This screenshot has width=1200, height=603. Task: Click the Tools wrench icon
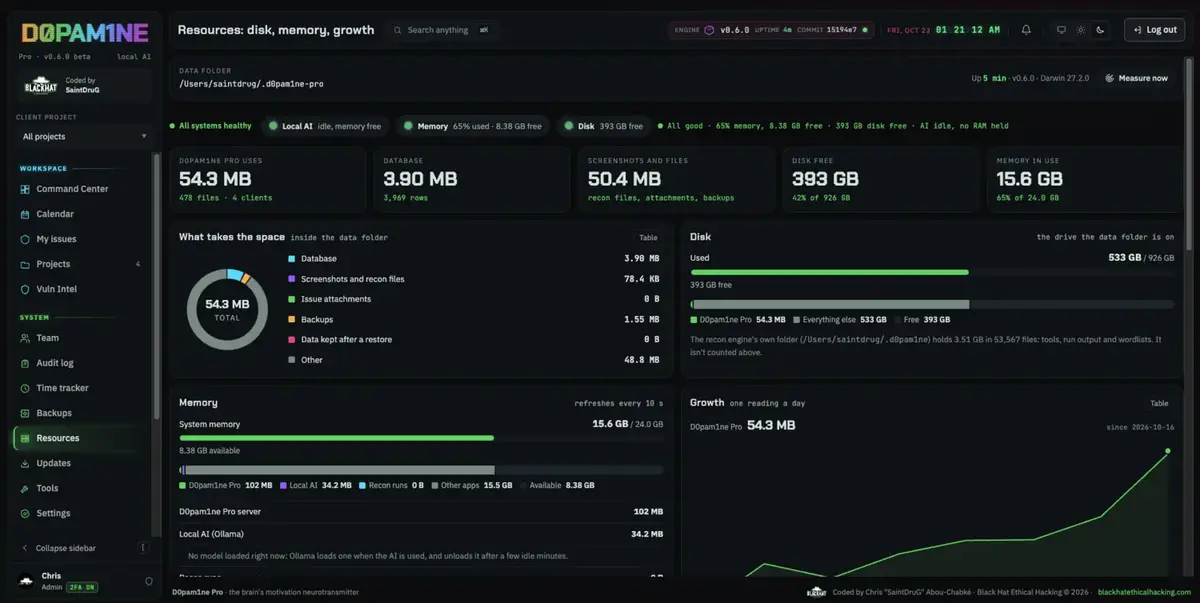click(x=26, y=488)
